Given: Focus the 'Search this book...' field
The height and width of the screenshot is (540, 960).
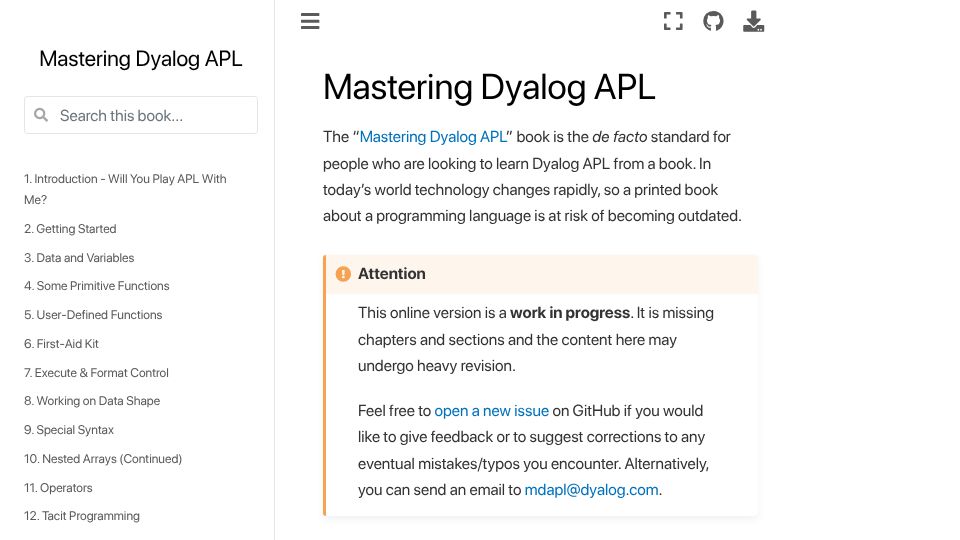Looking at the screenshot, I should click(141, 115).
